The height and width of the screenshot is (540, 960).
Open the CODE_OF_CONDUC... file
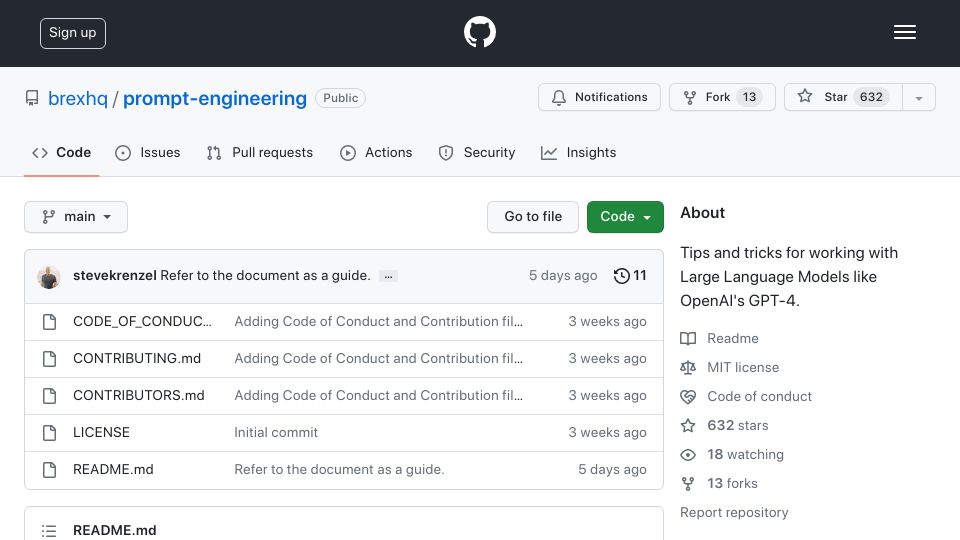pyautogui.click(x=142, y=321)
